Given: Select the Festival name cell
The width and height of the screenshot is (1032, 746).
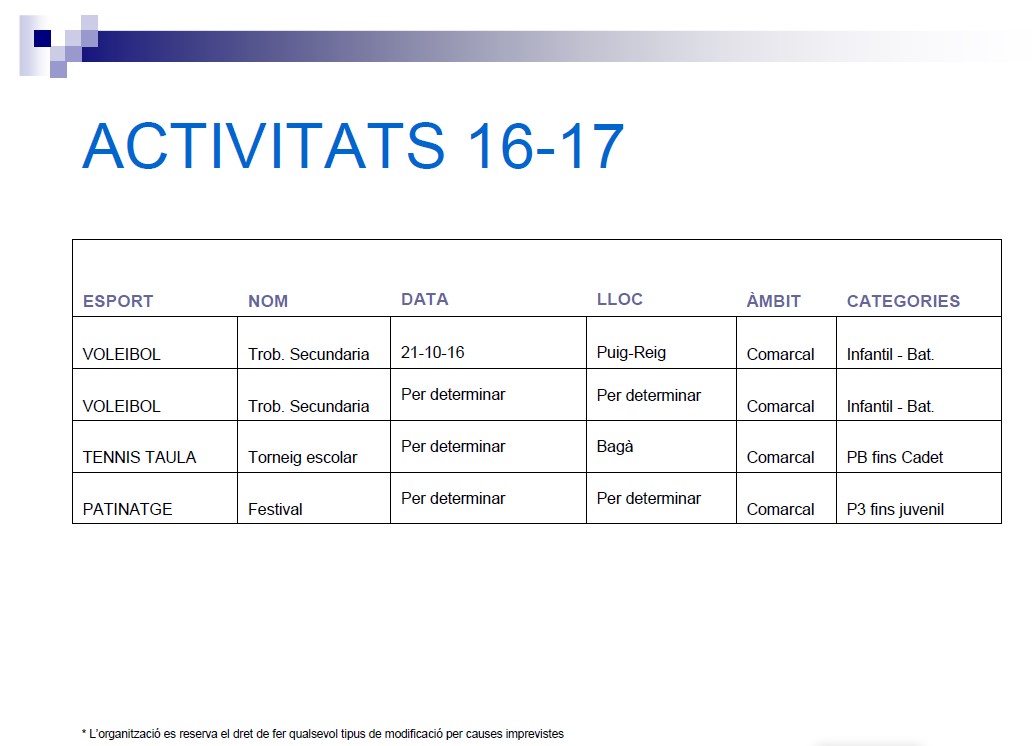Looking at the screenshot, I should [x=275, y=509].
